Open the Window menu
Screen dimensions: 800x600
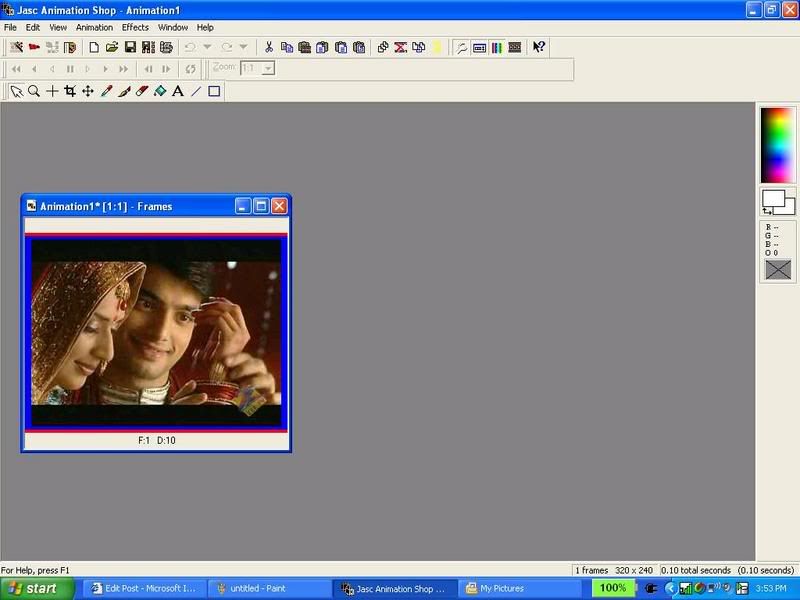pyautogui.click(x=173, y=28)
